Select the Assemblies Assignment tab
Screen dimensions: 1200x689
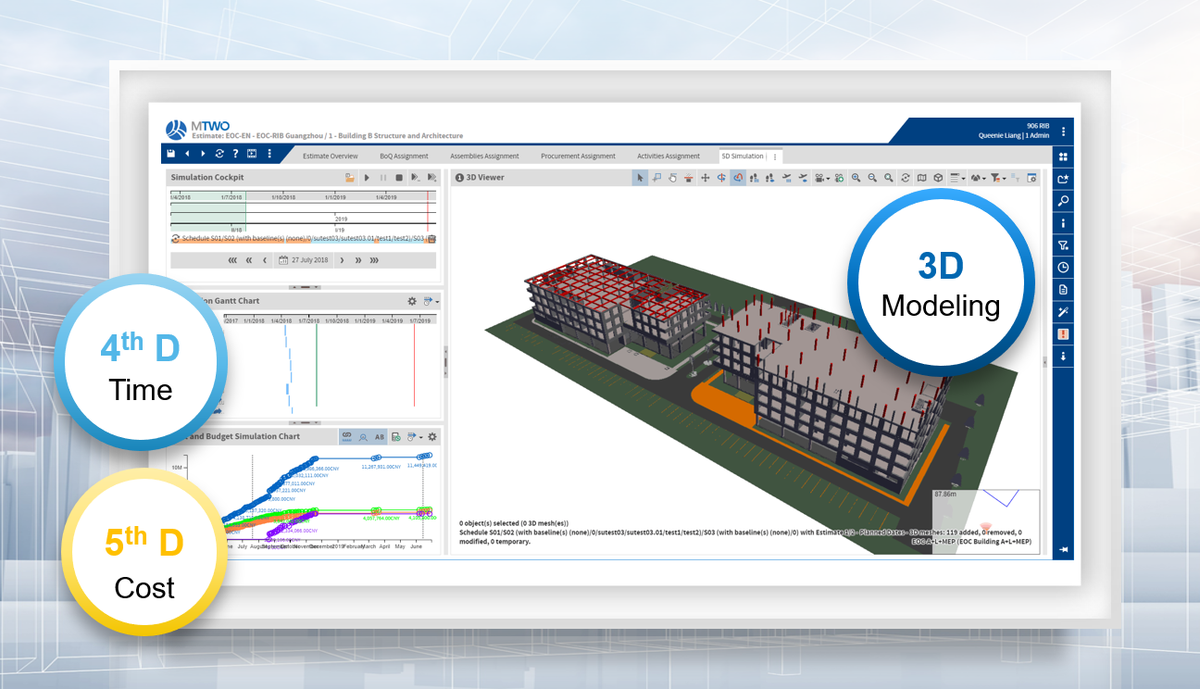coord(484,156)
